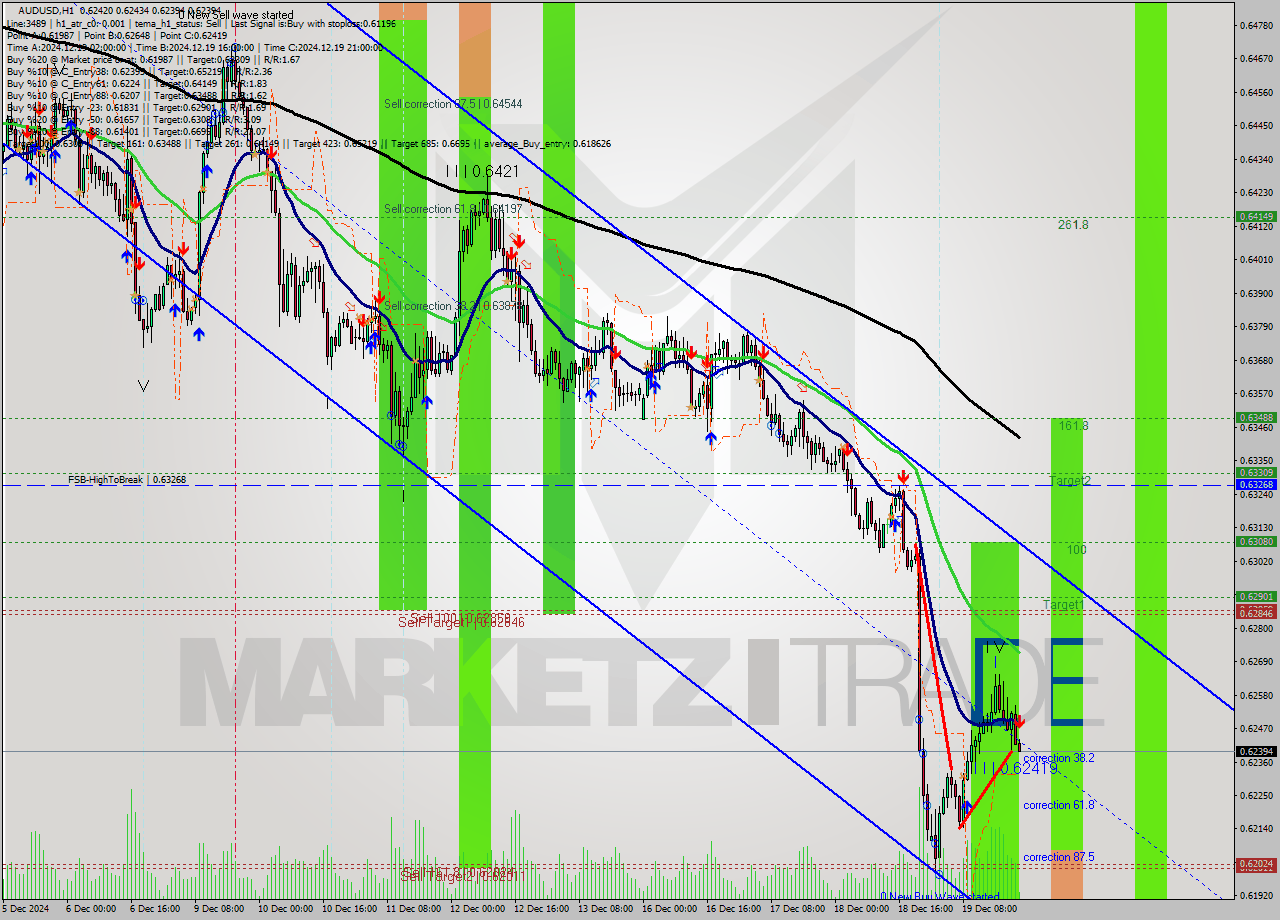Select the 'New Sell wave started' label
This screenshot has width=1280, height=920.
pos(240,15)
